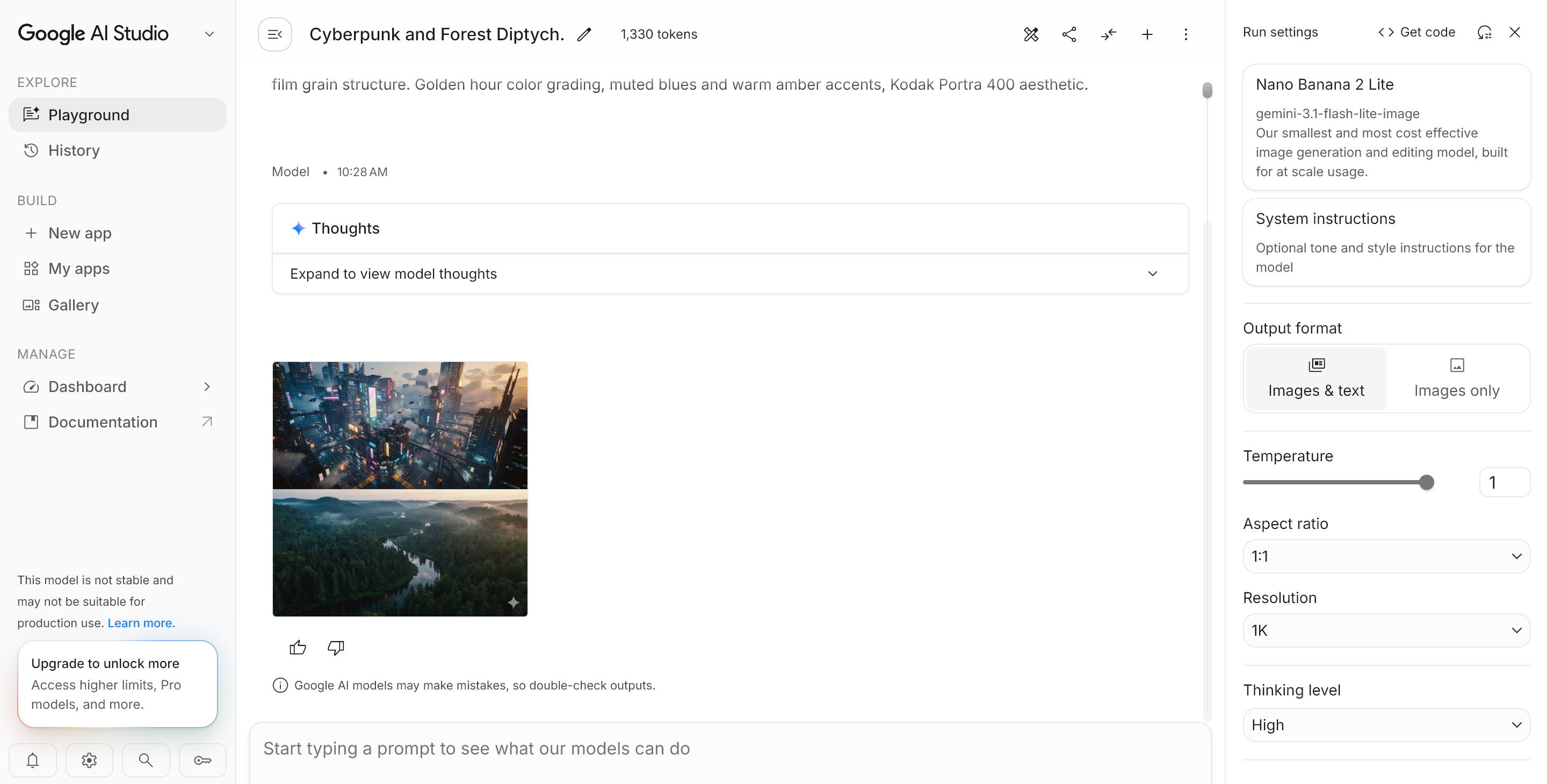Open the Nano Banana 2 Lite model selector
This screenshot has height=784, width=1547.
pyautogui.click(x=1386, y=127)
